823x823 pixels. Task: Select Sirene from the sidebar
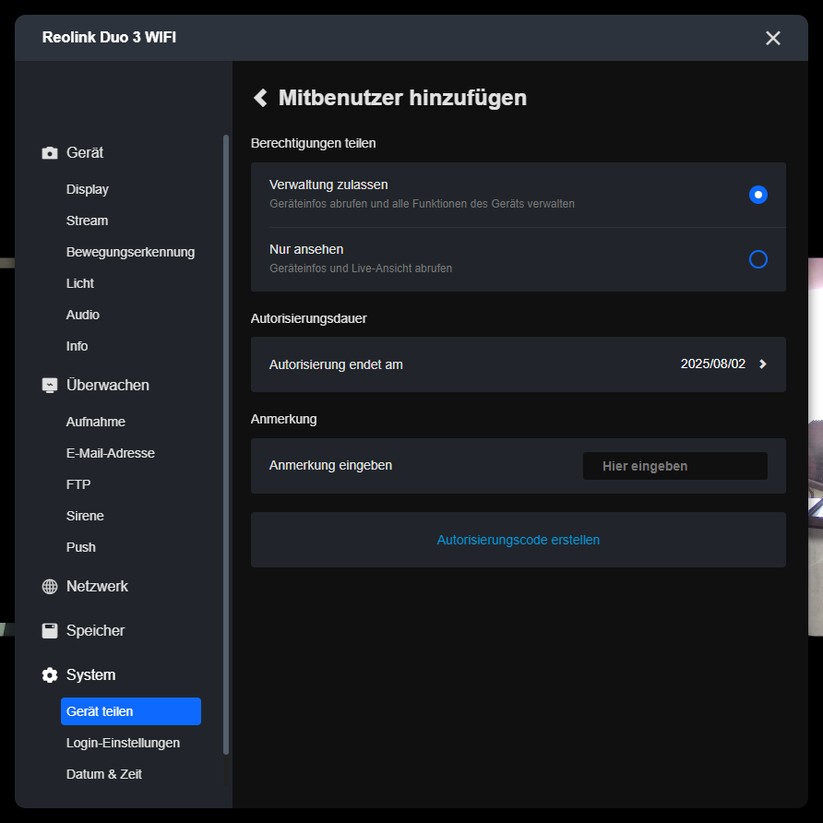84,515
